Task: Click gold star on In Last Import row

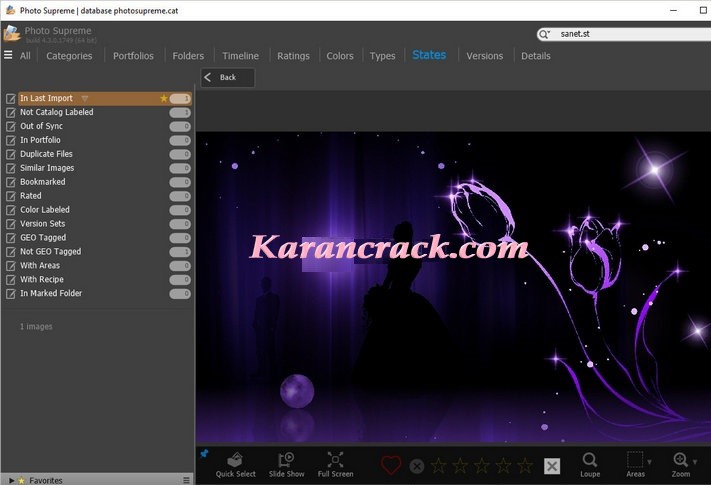Action: pyautogui.click(x=164, y=98)
